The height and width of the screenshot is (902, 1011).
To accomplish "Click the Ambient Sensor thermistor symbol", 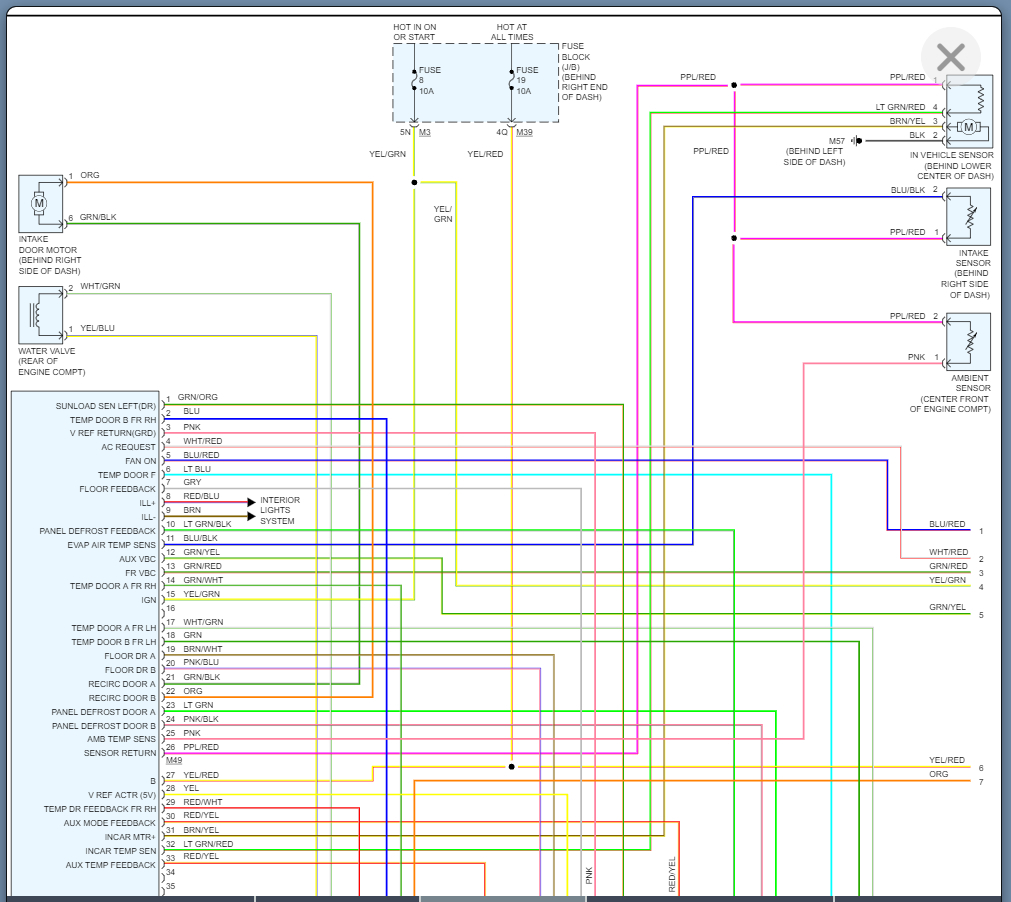I will click(968, 342).
